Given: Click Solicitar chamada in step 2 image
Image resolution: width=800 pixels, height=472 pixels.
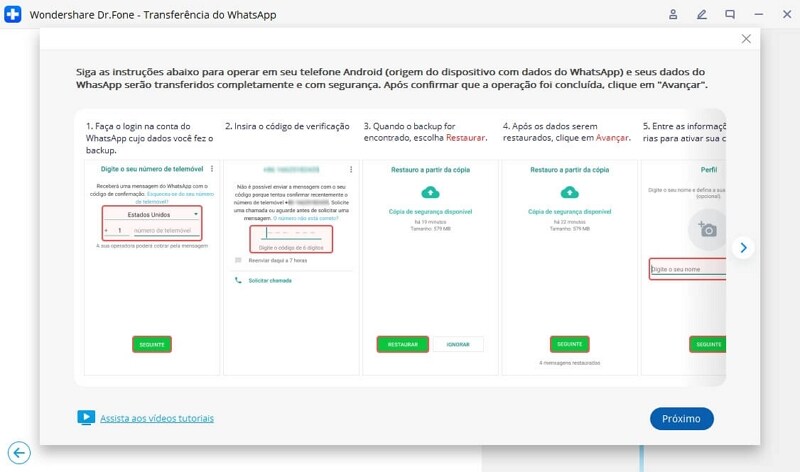Looking at the screenshot, I should (x=270, y=281).
